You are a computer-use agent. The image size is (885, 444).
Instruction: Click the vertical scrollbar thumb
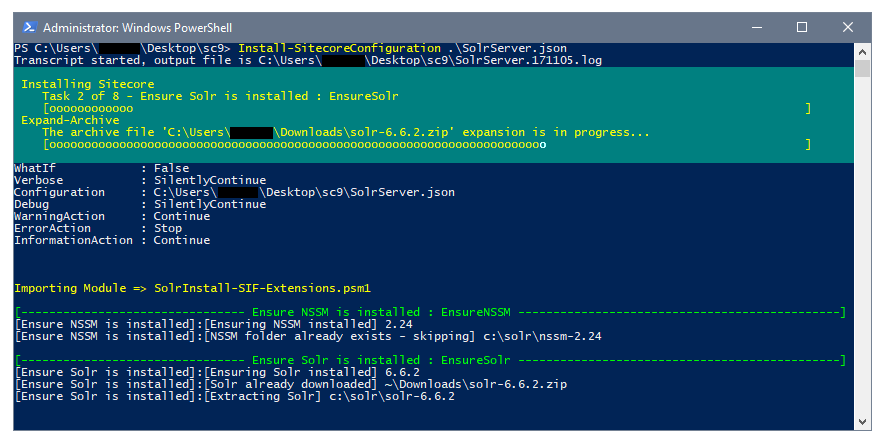click(862, 70)
